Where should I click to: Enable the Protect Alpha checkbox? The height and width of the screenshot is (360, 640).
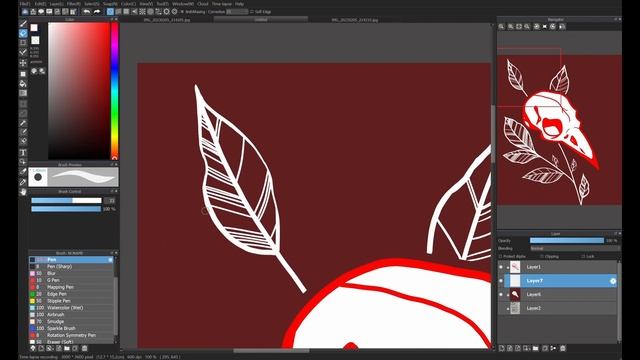click(500, 256)
